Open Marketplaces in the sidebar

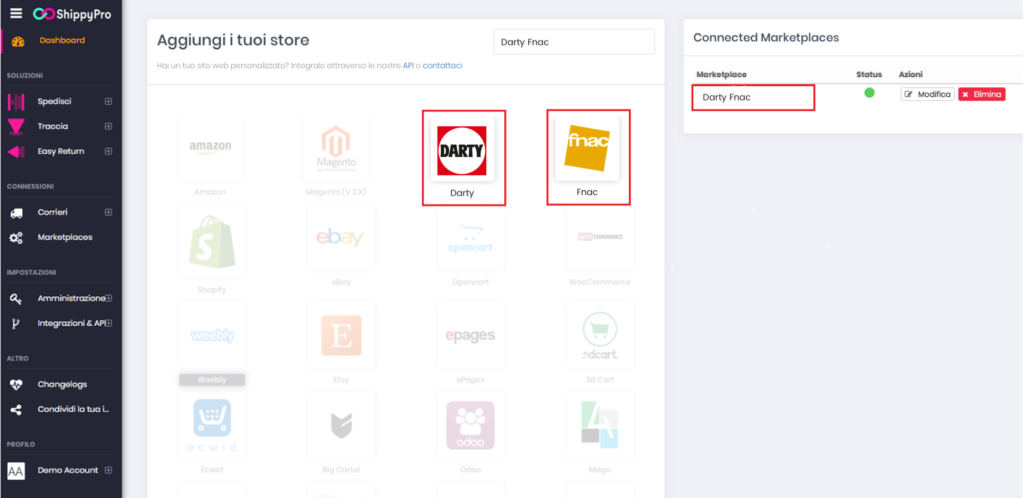click(x=65, y=238)
